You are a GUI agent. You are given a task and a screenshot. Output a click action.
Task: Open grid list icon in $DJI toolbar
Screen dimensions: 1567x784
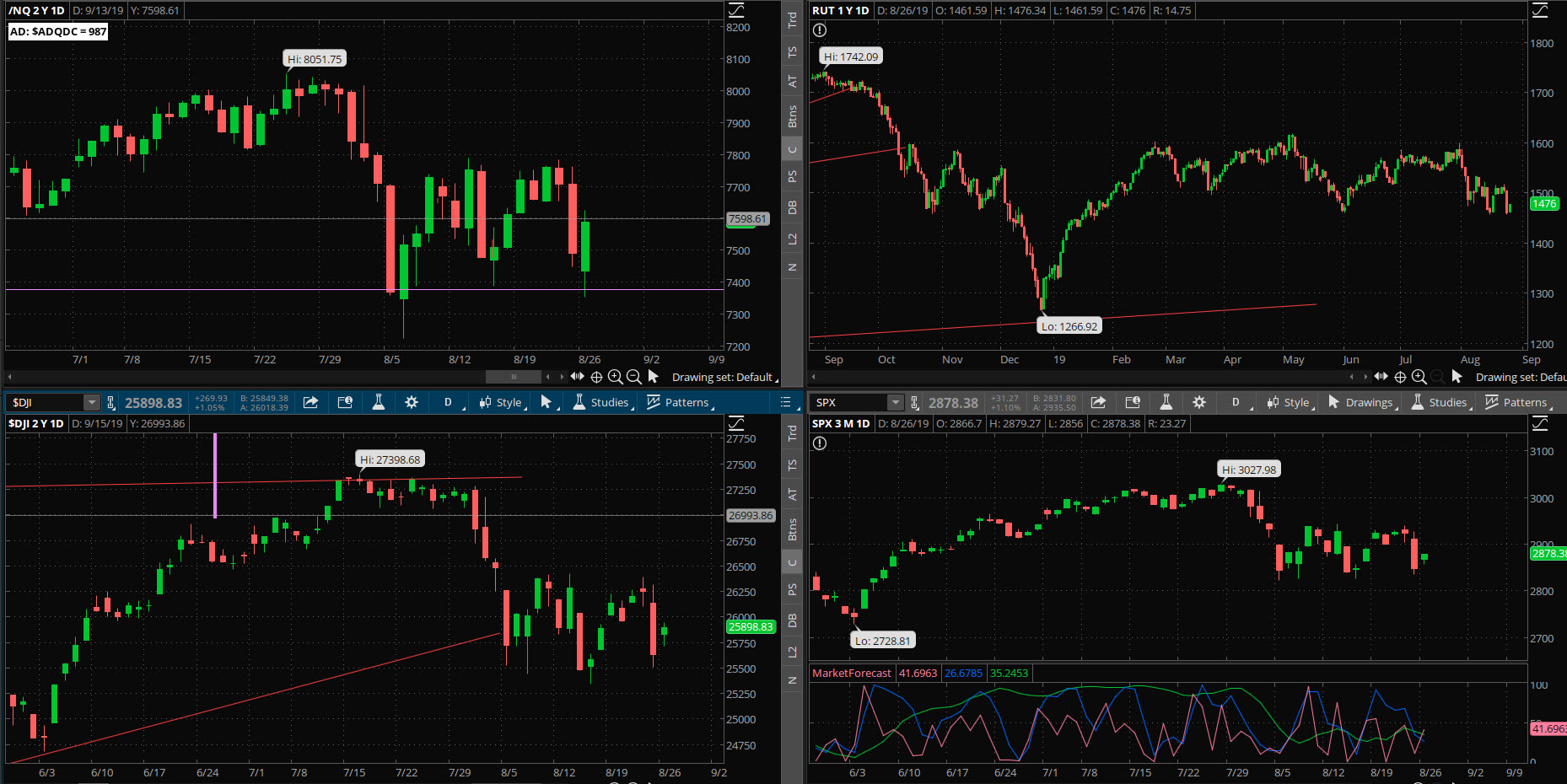point(786,402)
